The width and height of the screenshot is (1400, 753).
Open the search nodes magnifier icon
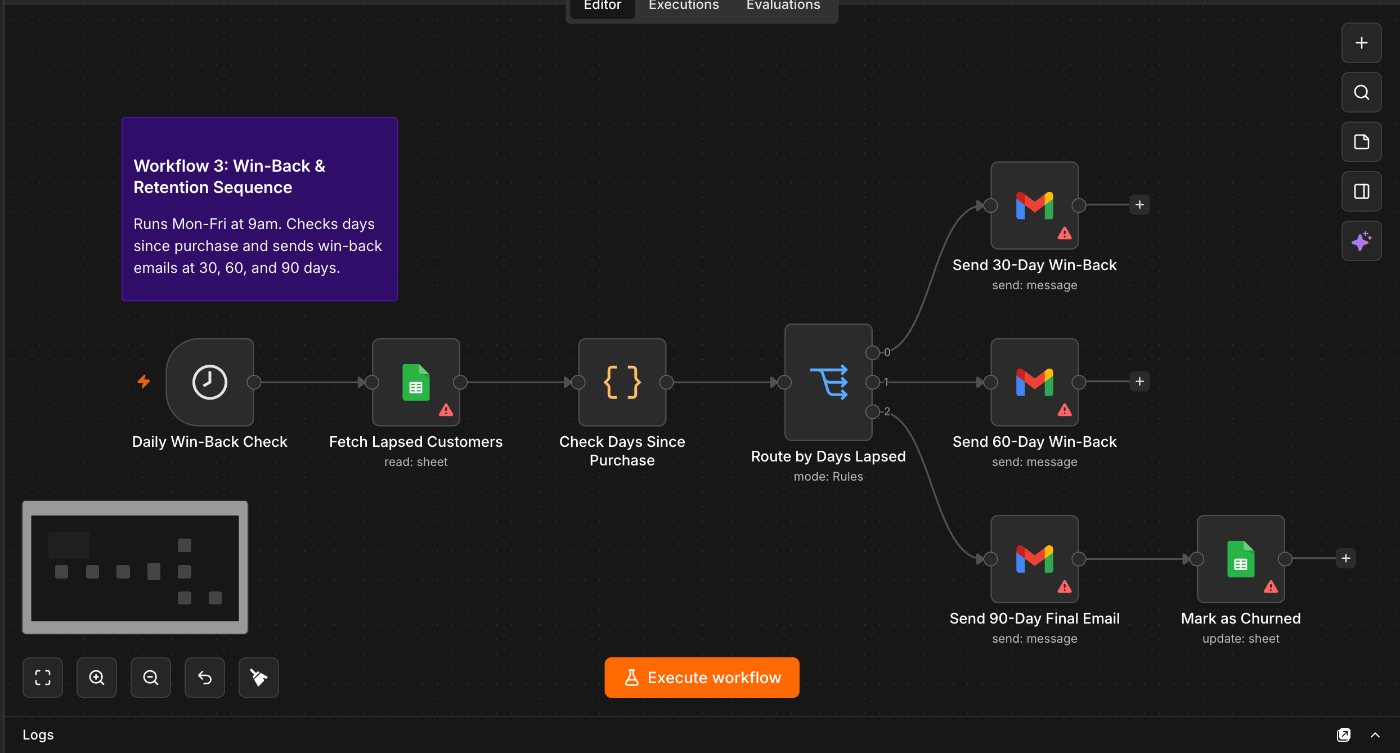pos(1361,92)
